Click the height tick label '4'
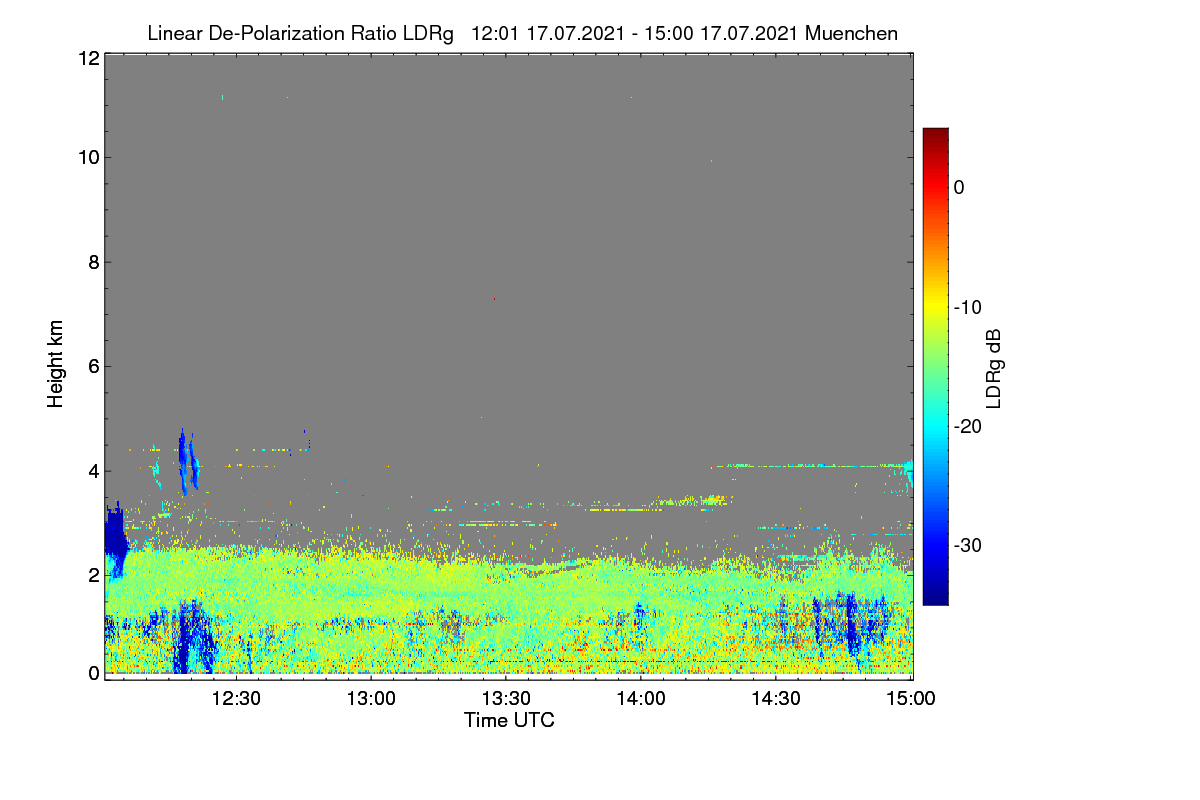The width and height of the screenshot is (1200, 800). click(92, 471)
